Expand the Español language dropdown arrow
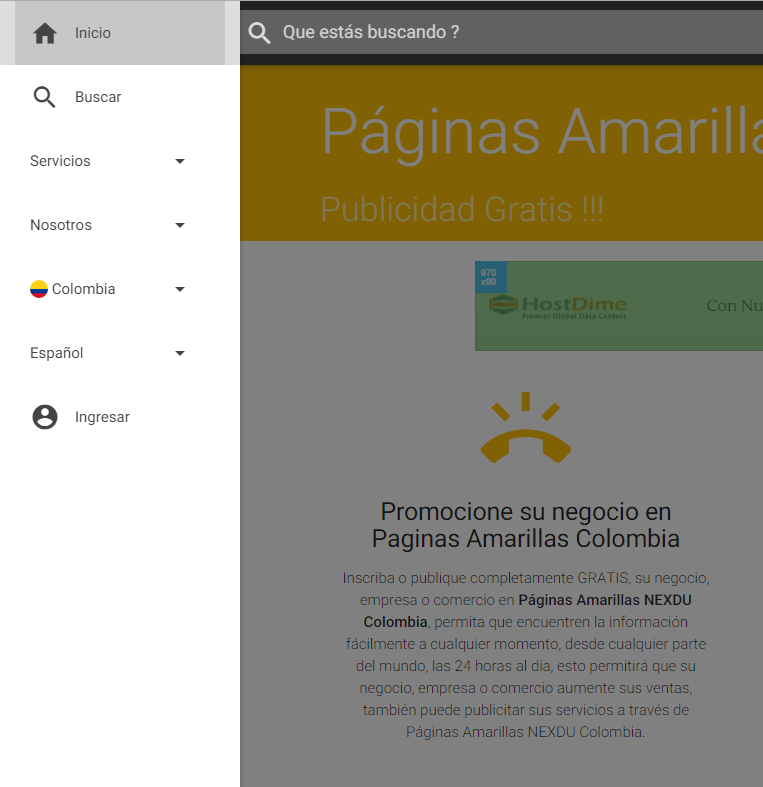Screen dimensions: 763x787 [180, 353]
